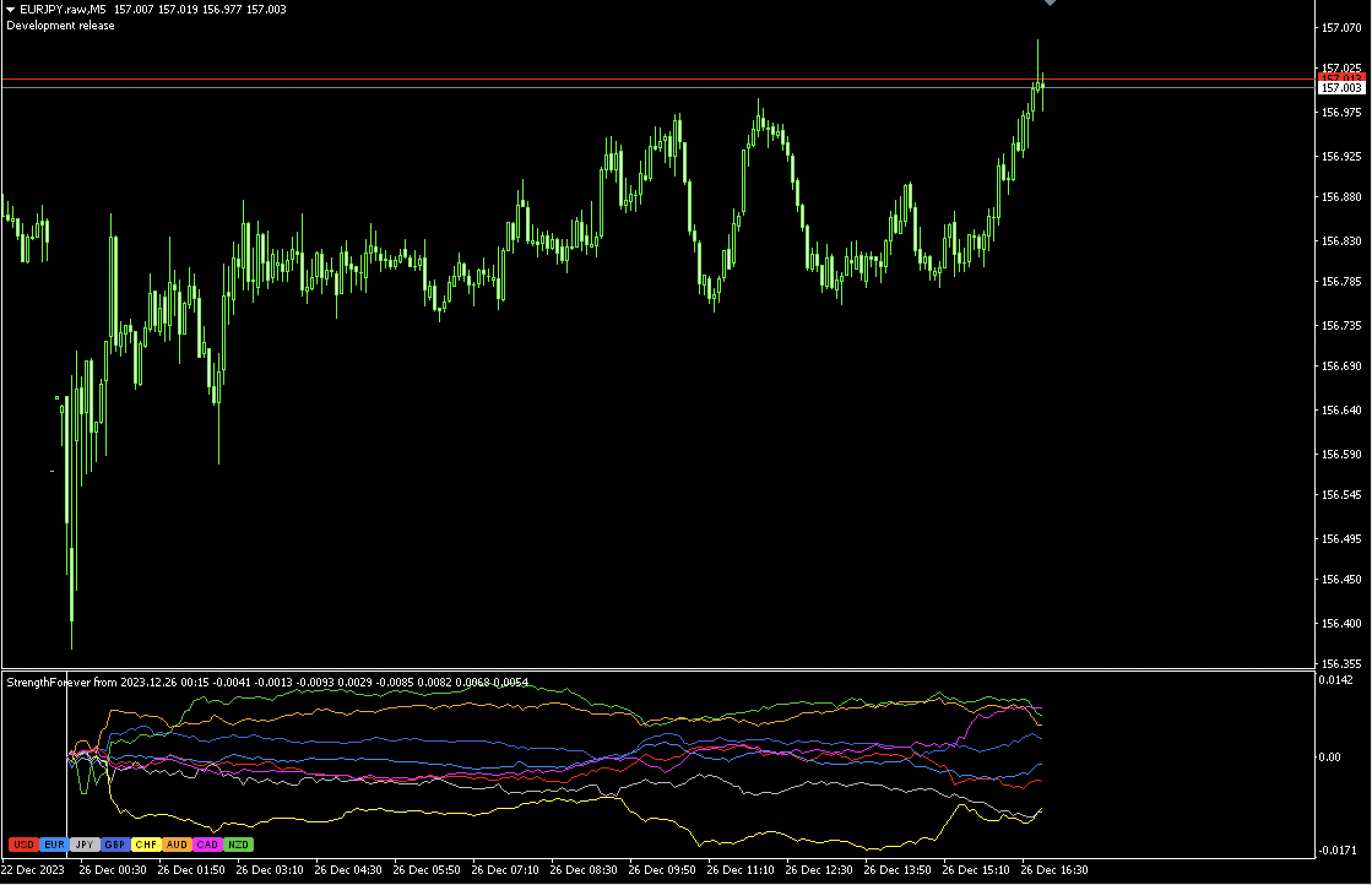Click the 26 Dec 16:30 time label
This screenshot has width=1372, height=885.
(x=1054, y=870)
